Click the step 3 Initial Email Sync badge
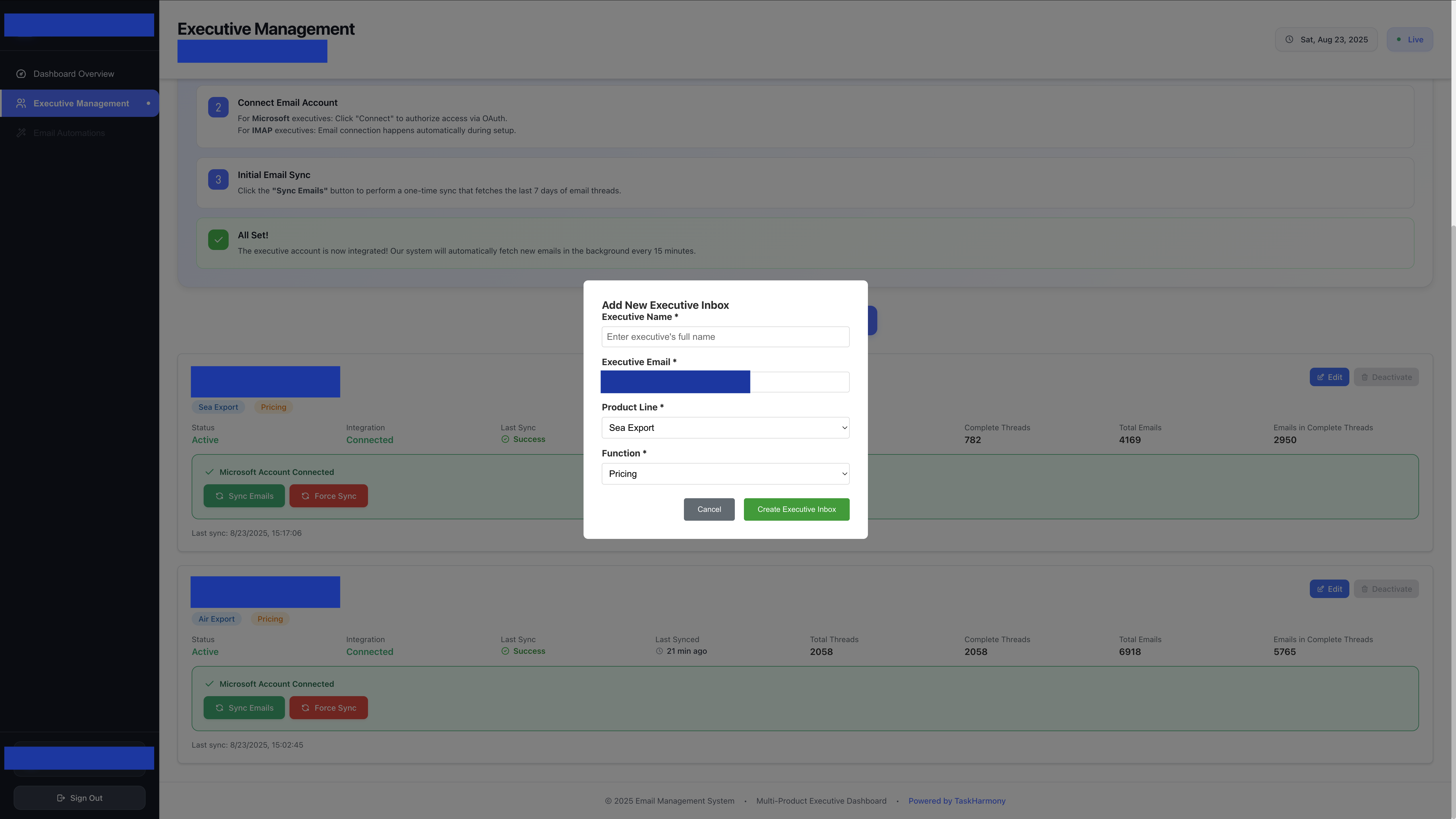The image size is (1456, 819). click(218, 180)
